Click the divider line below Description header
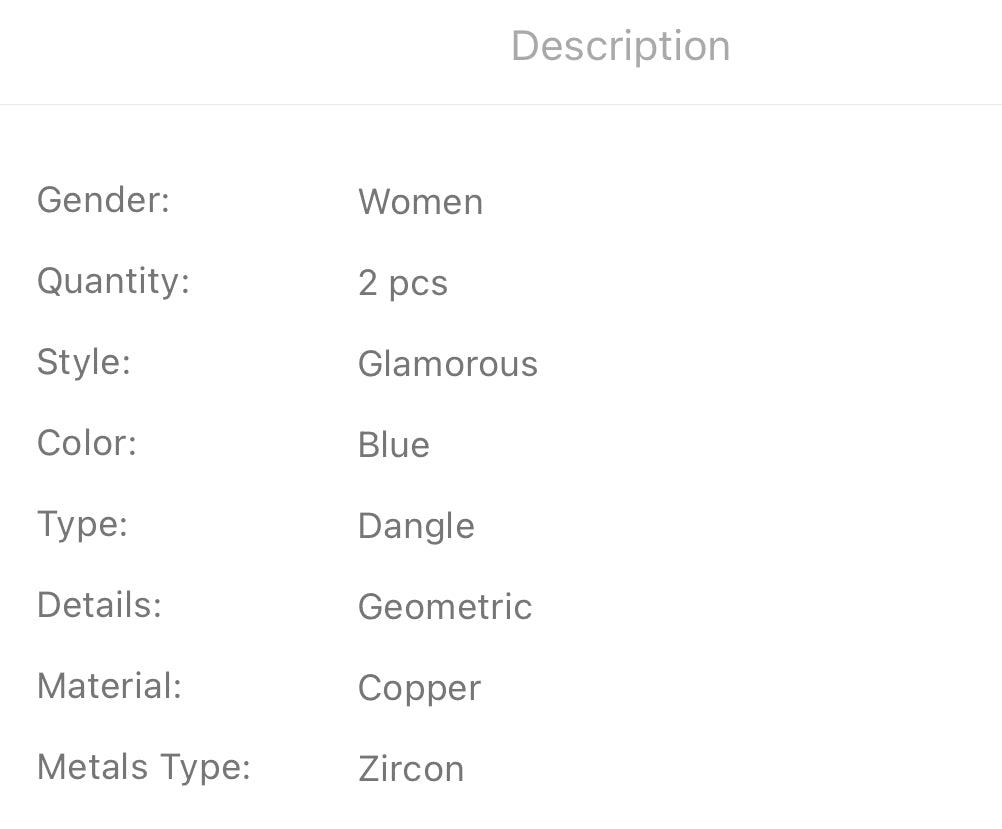This screenshot has width=1002, height=829. click(500, 104)
